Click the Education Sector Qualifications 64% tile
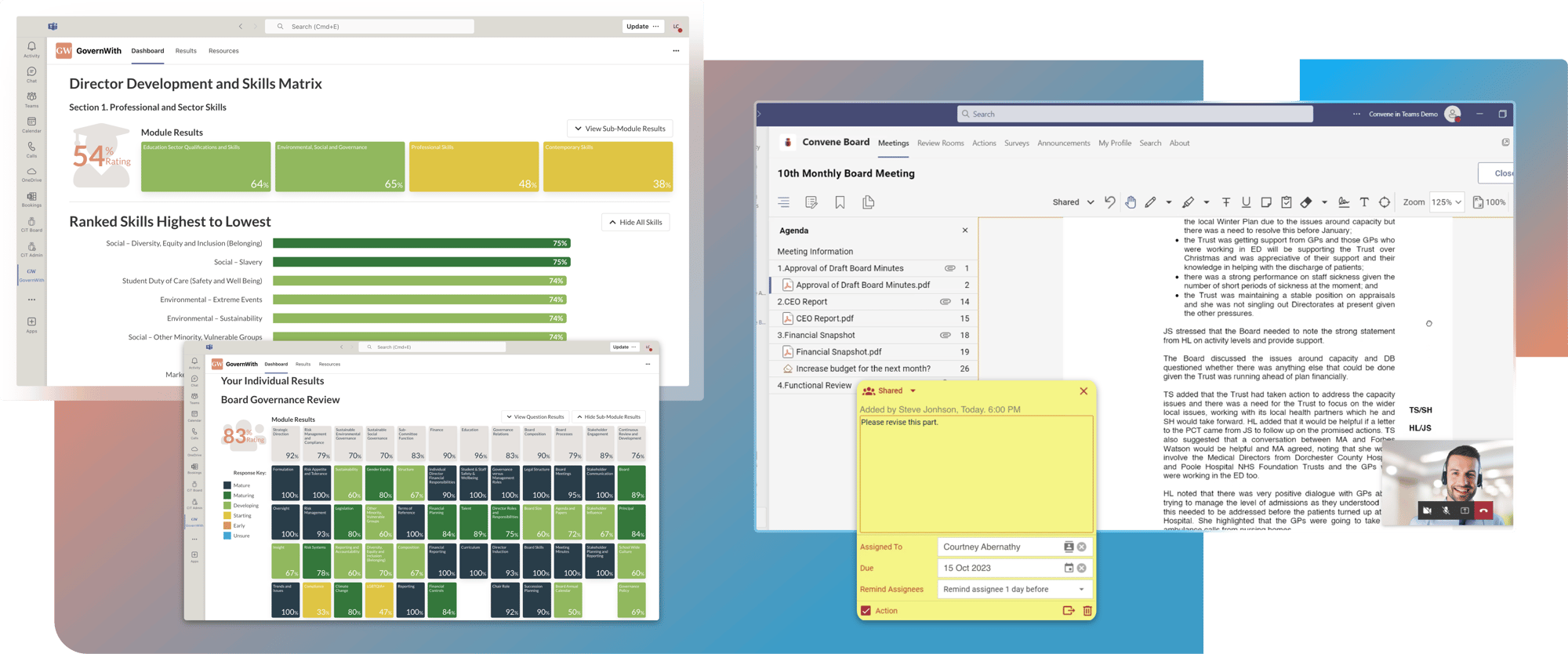Screen dimensions: 1568x654 pos(205,166)
